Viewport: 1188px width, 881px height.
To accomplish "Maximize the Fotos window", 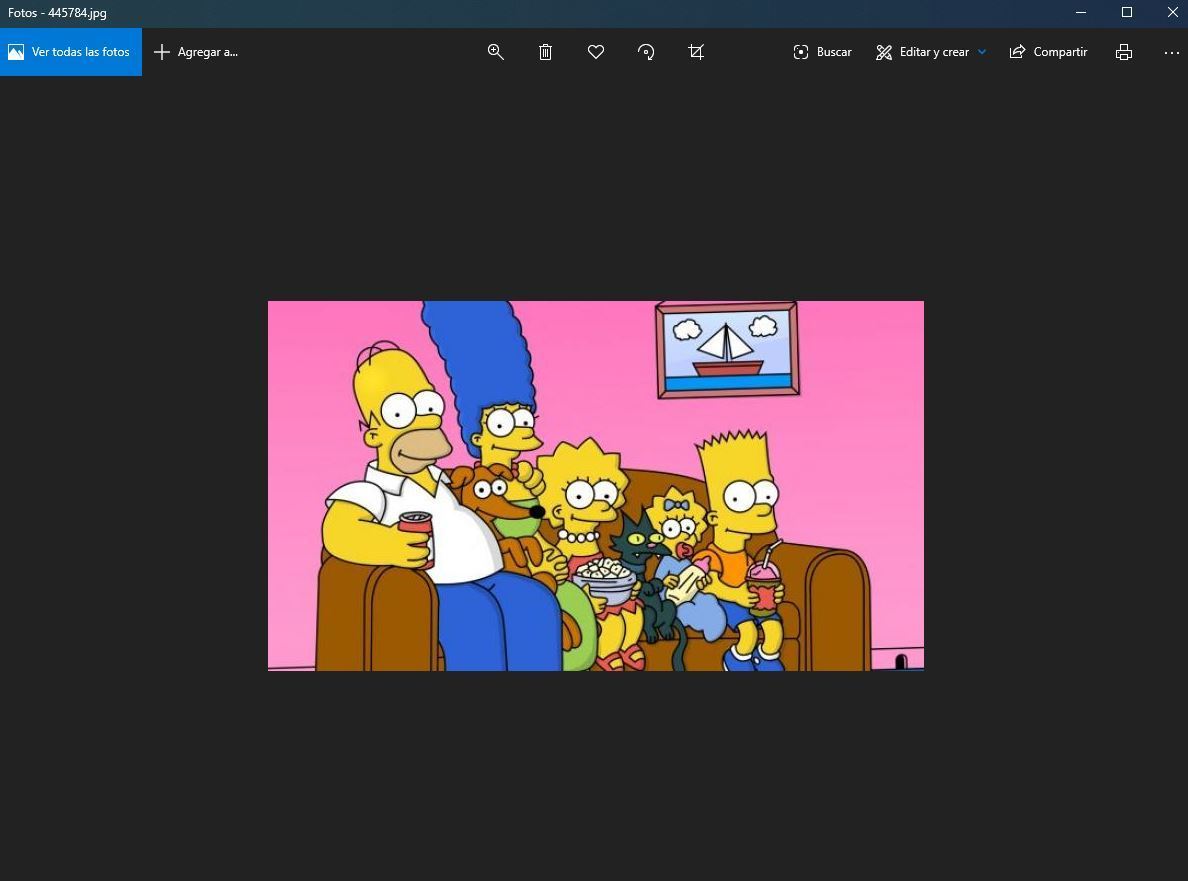I will (1127, 13).
